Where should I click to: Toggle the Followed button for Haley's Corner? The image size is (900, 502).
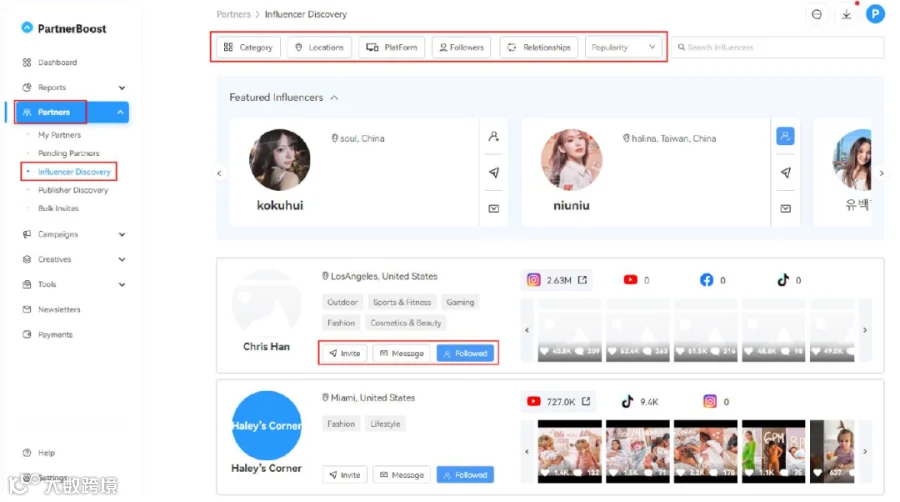(465, 475)
